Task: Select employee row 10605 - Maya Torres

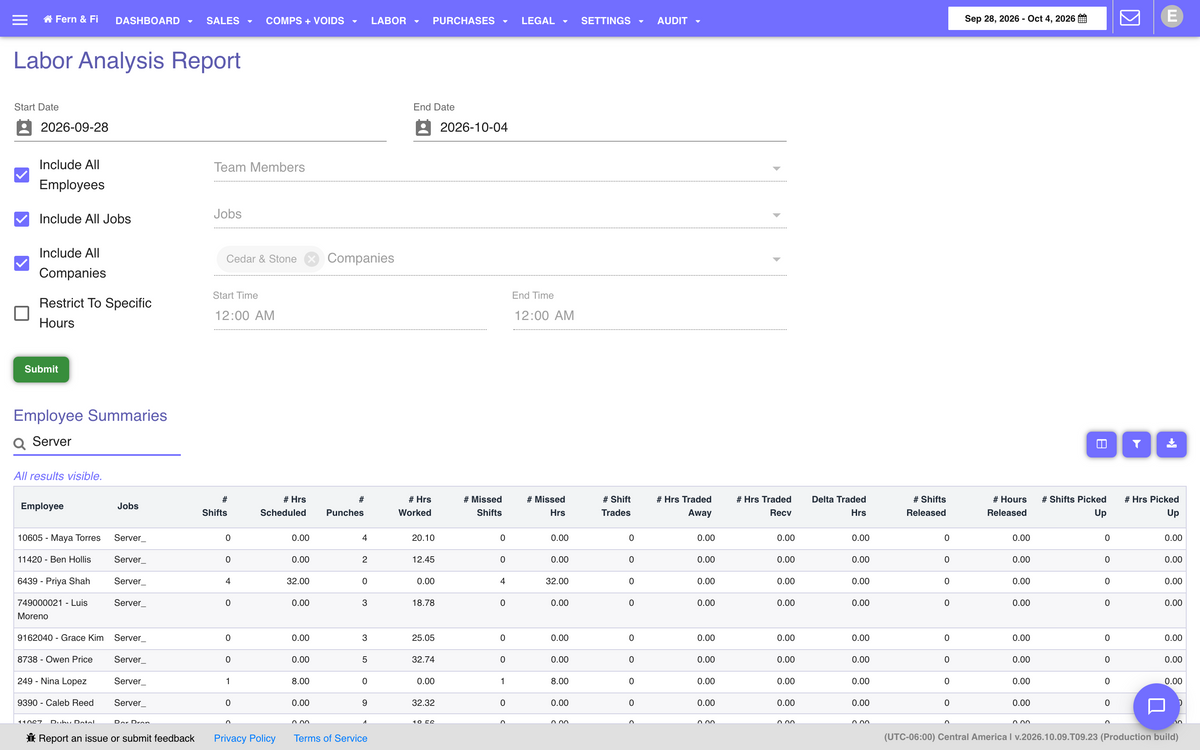Action: tap(600, 538)
